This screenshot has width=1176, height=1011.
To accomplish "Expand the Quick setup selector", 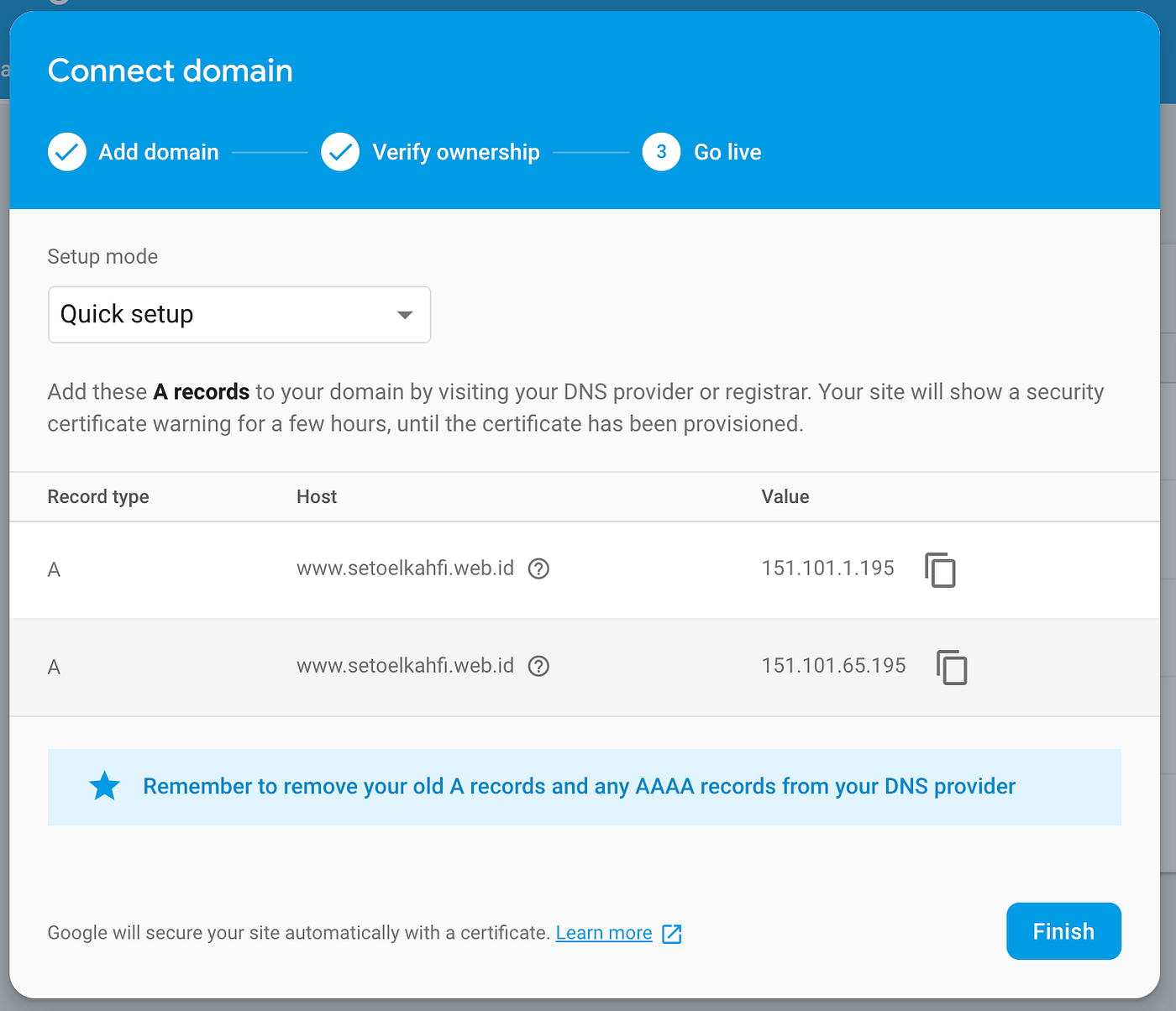I will (239, 315).
